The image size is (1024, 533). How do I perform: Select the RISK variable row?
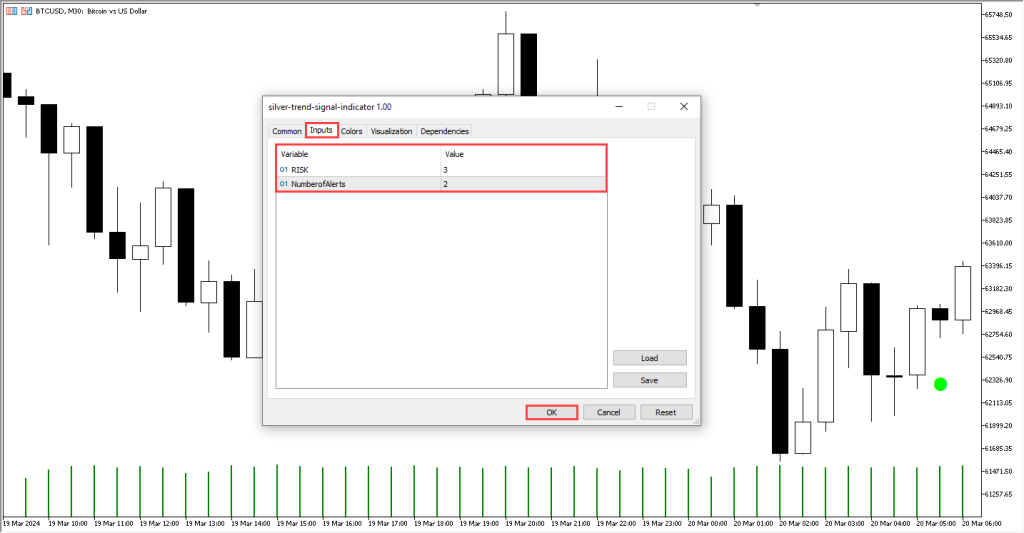pyautogui.click(x=441, y=170)
